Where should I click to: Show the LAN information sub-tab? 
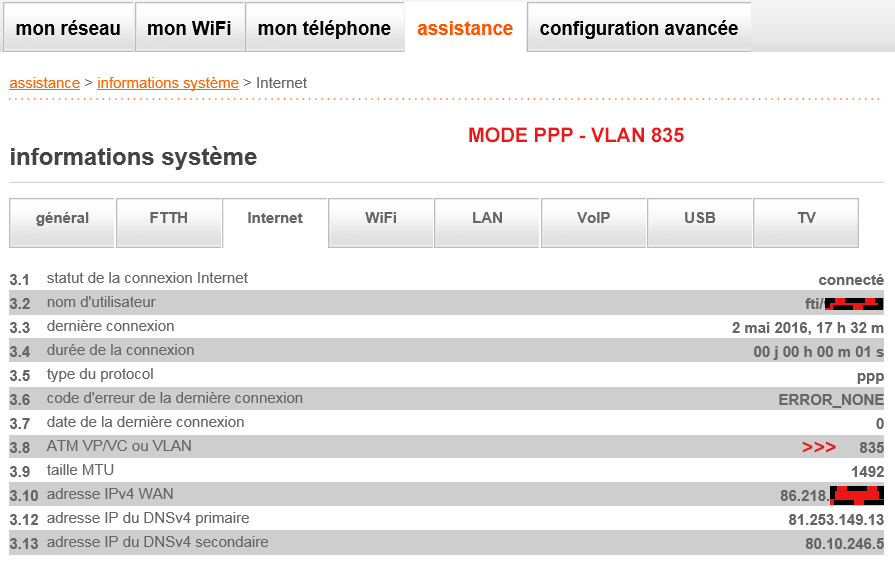coord(487,218)
